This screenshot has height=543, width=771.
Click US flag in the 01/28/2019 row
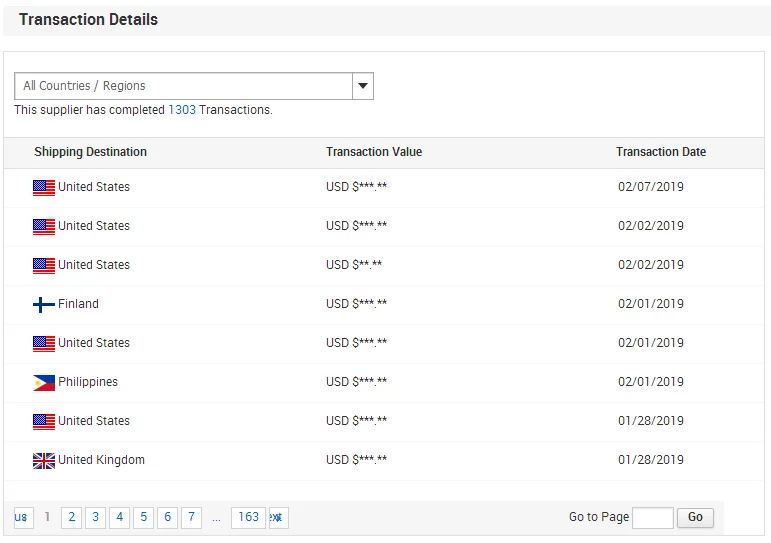click(x=44, y=422)
